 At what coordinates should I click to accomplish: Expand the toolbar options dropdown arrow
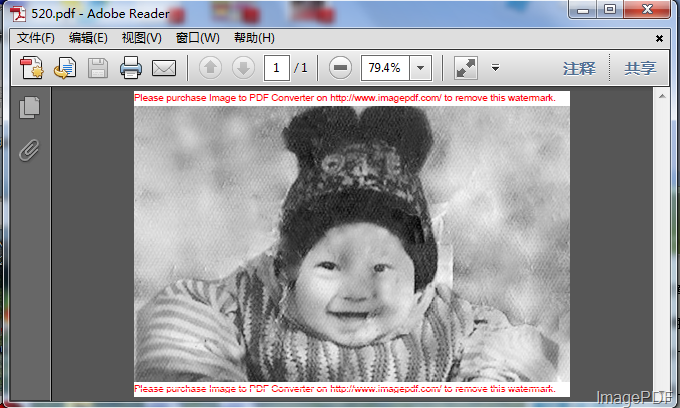[495, 68]
